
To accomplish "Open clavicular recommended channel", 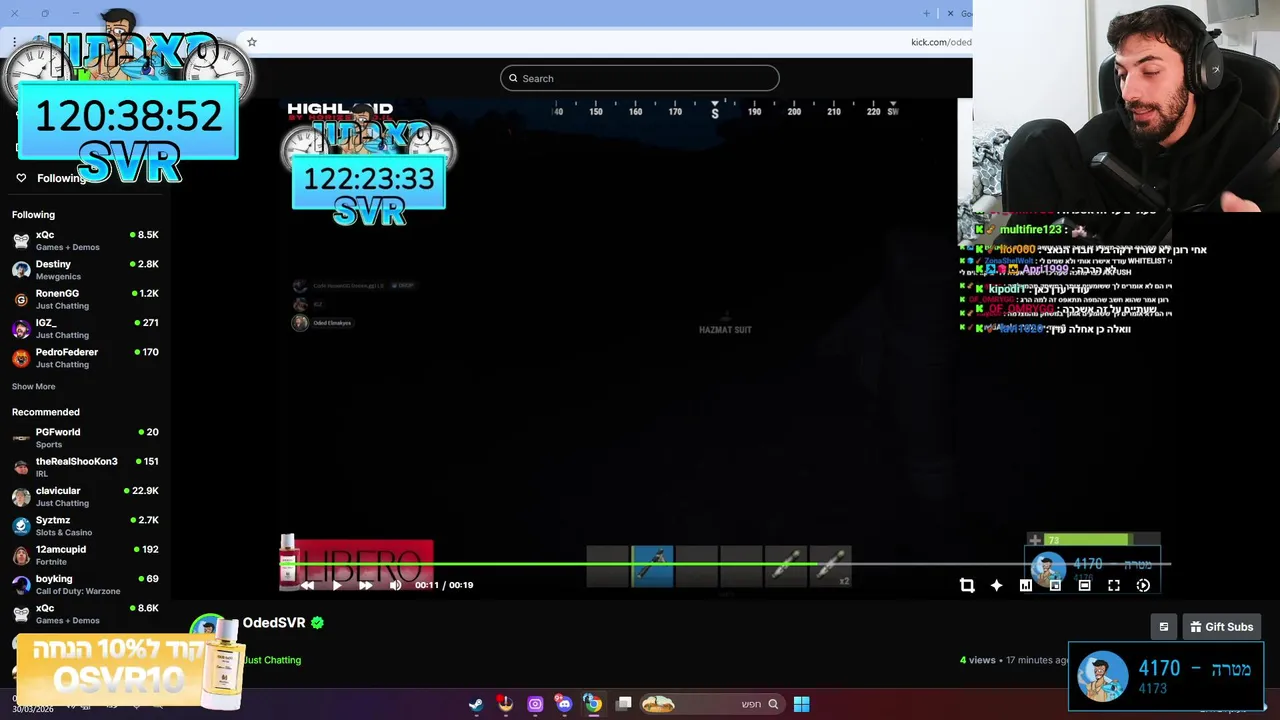I will pos(85,496).
